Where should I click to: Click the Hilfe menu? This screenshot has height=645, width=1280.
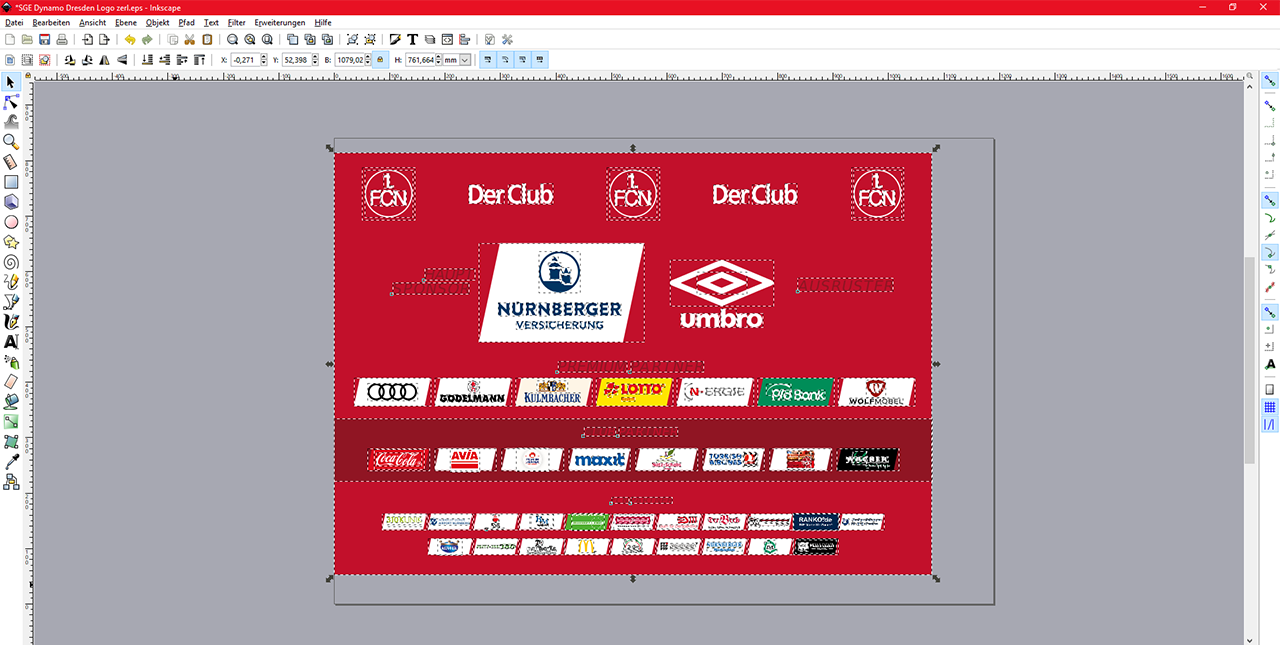pyautogui.click(x=323, y=22)
